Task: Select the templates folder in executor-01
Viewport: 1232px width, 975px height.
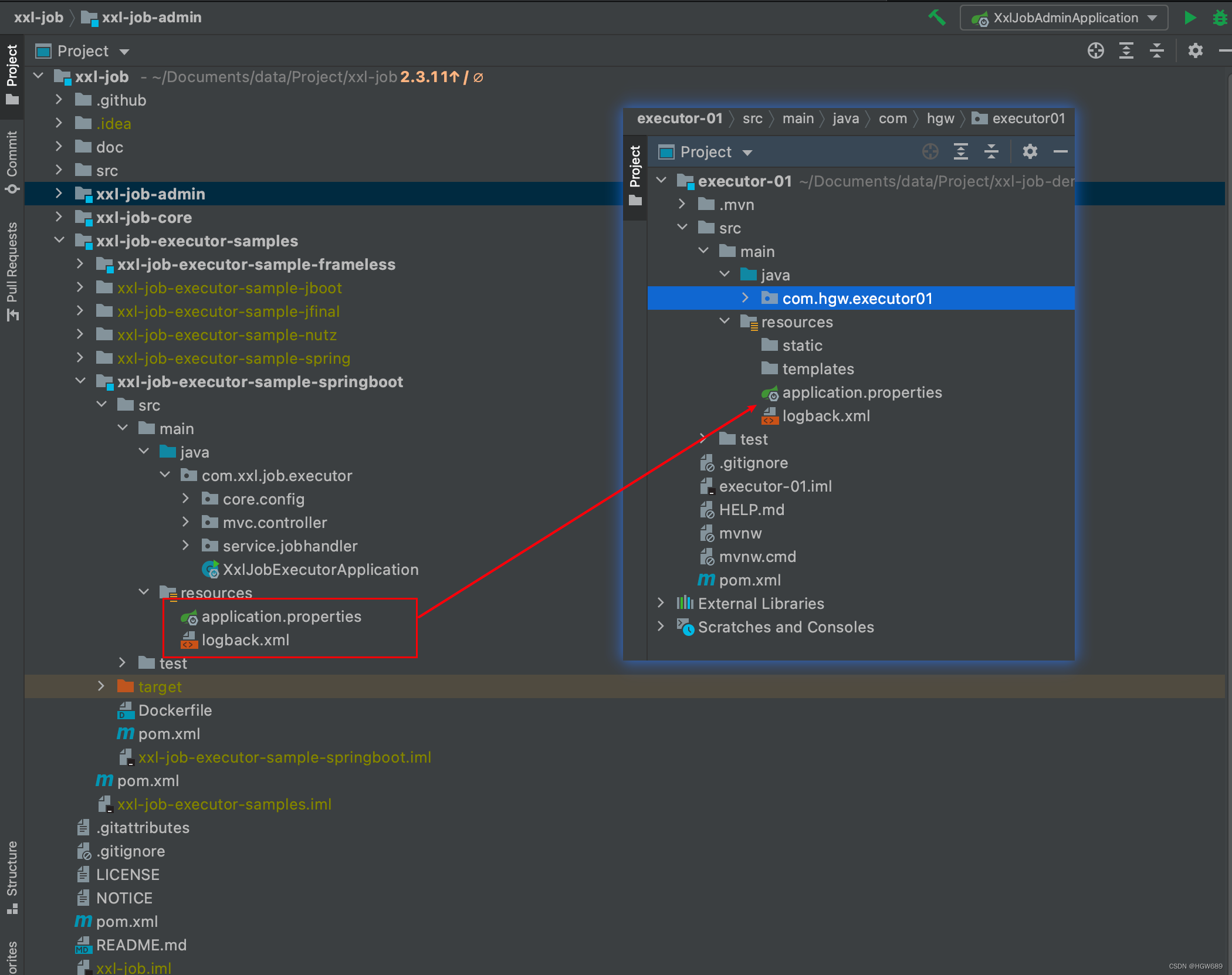Action: 818,369
